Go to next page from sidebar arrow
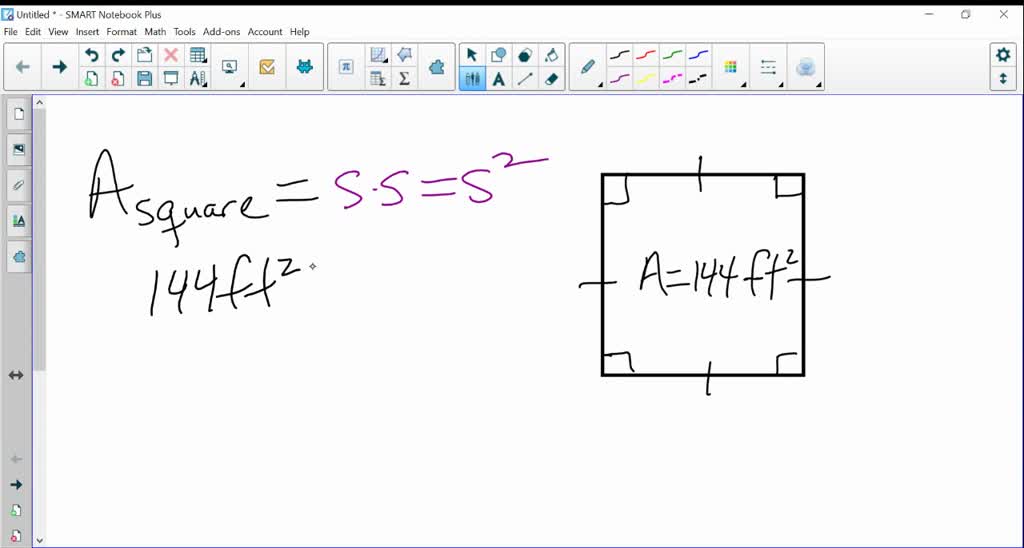The image size is (1024, 548). pyautogui.click(x=16, y=485)
